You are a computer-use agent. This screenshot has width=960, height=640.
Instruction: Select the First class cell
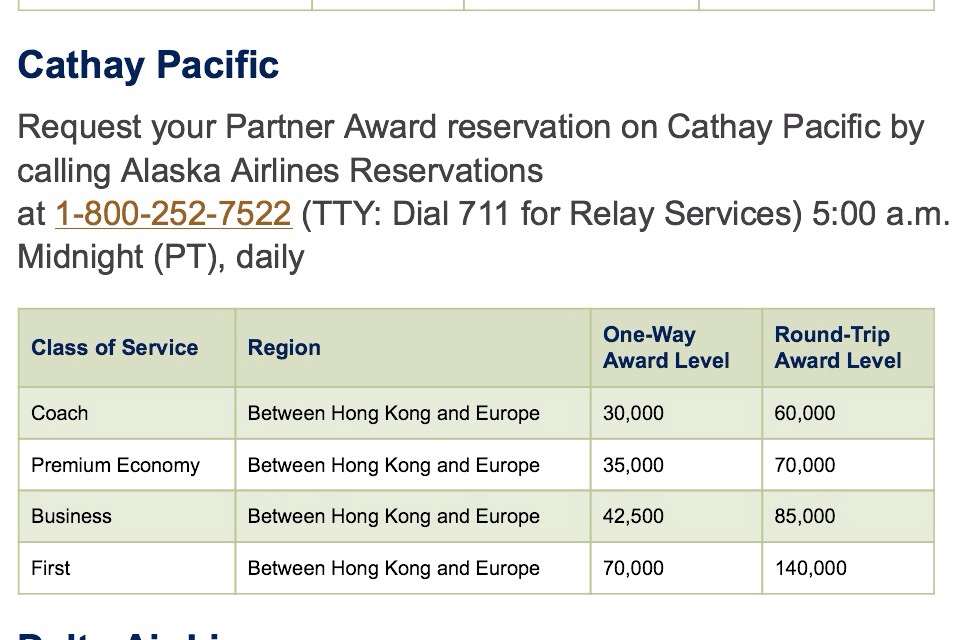click(x=51, y=568)
